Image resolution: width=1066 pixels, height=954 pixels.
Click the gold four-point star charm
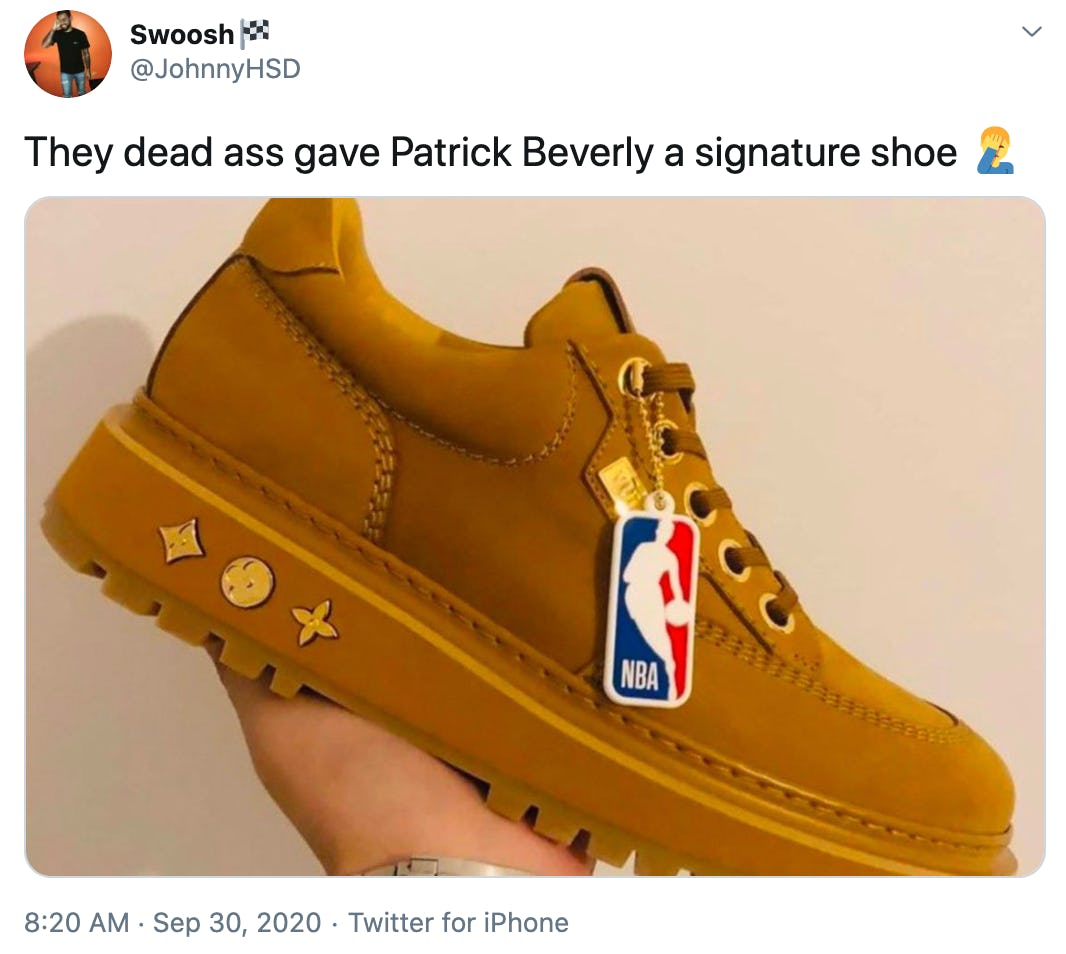click(x=182, y=540)
